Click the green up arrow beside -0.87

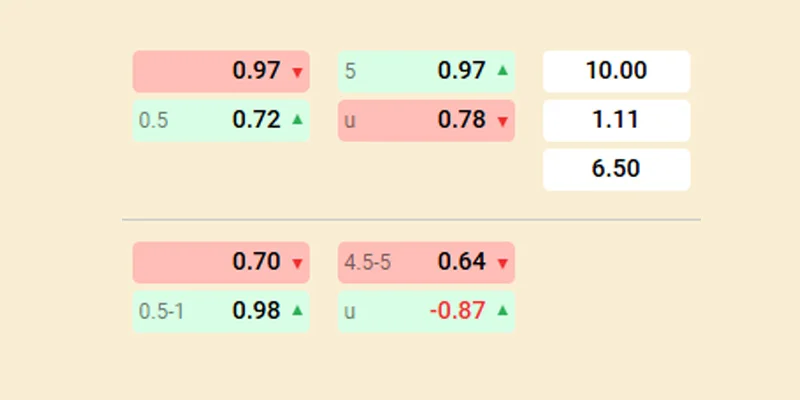point(502,311)
